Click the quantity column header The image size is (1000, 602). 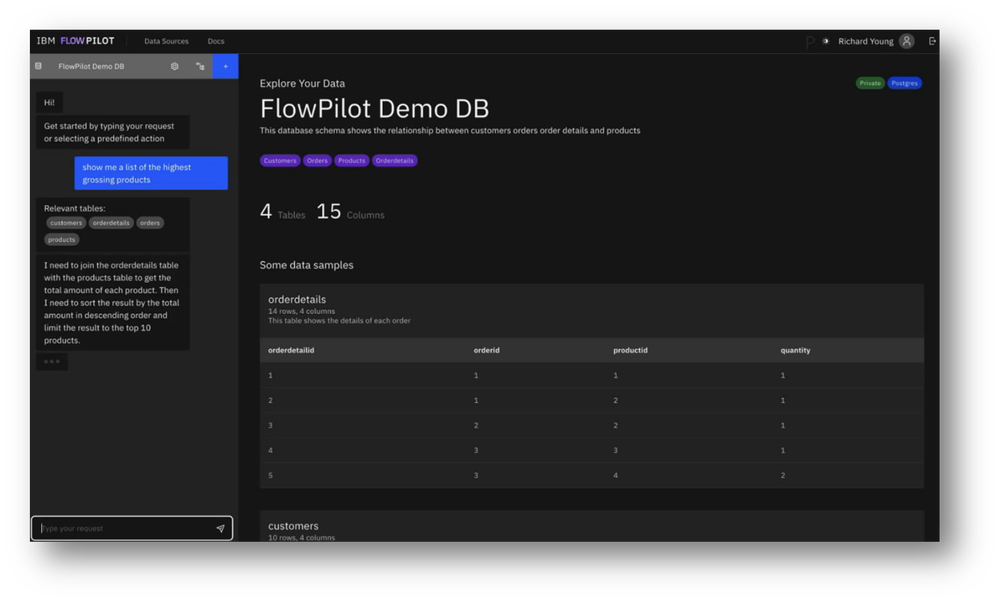pos(795,350)
